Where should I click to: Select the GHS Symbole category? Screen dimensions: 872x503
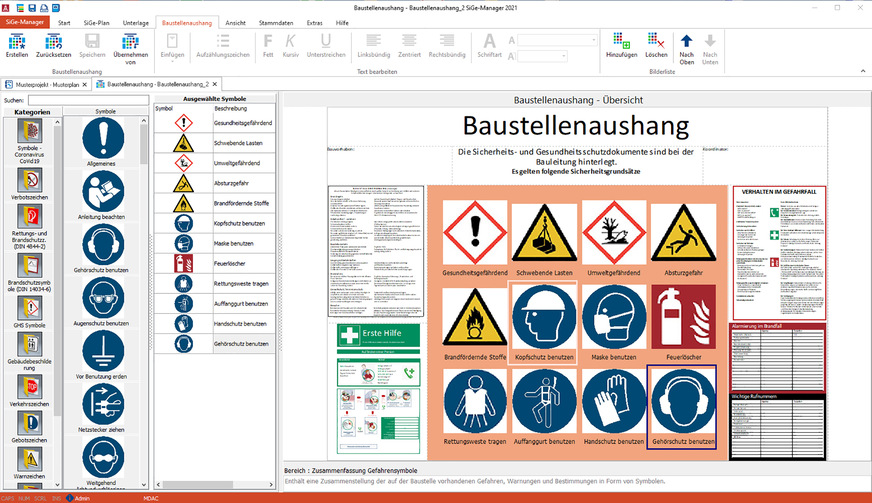[x=29, y=312]
